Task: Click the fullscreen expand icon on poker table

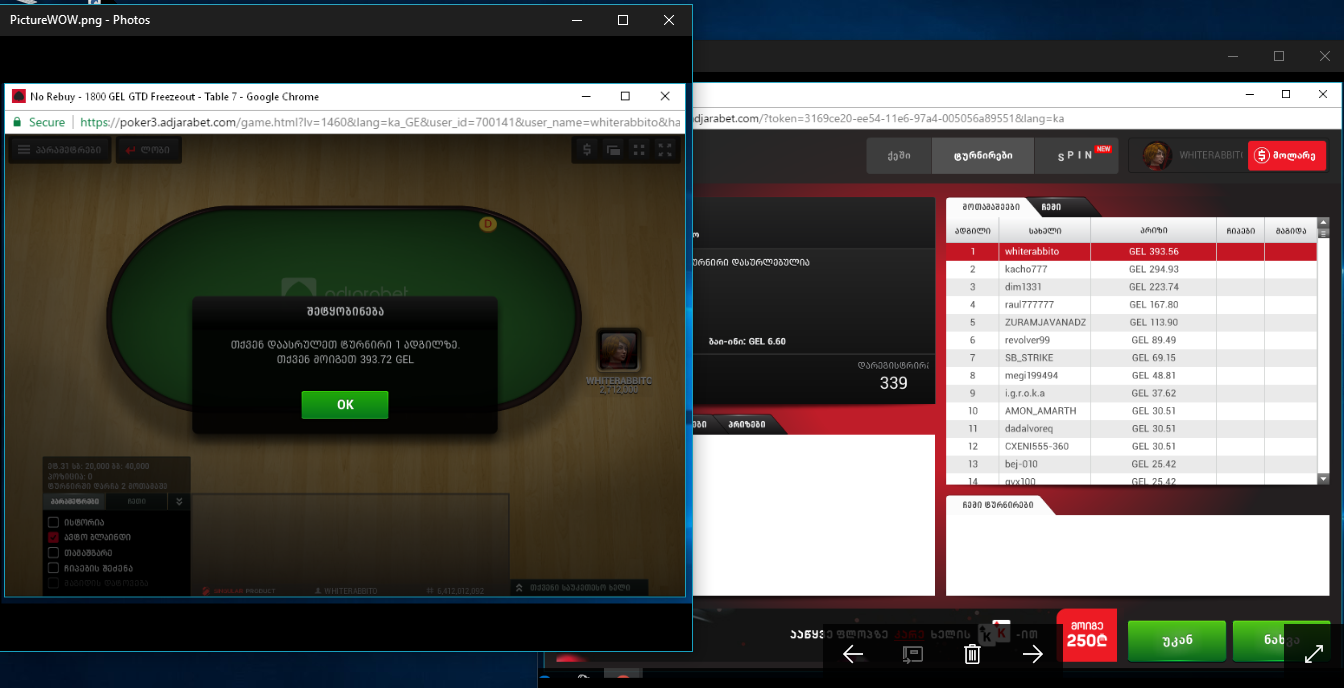Action: click(665, 150)
